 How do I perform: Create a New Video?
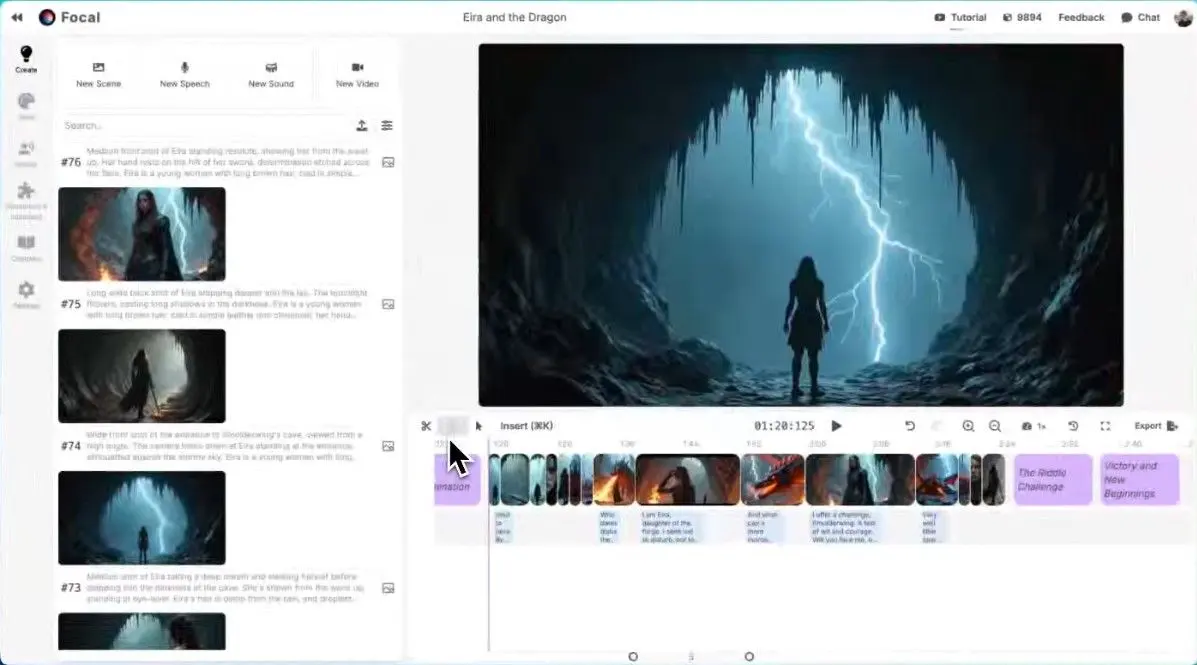coord(357,75)
